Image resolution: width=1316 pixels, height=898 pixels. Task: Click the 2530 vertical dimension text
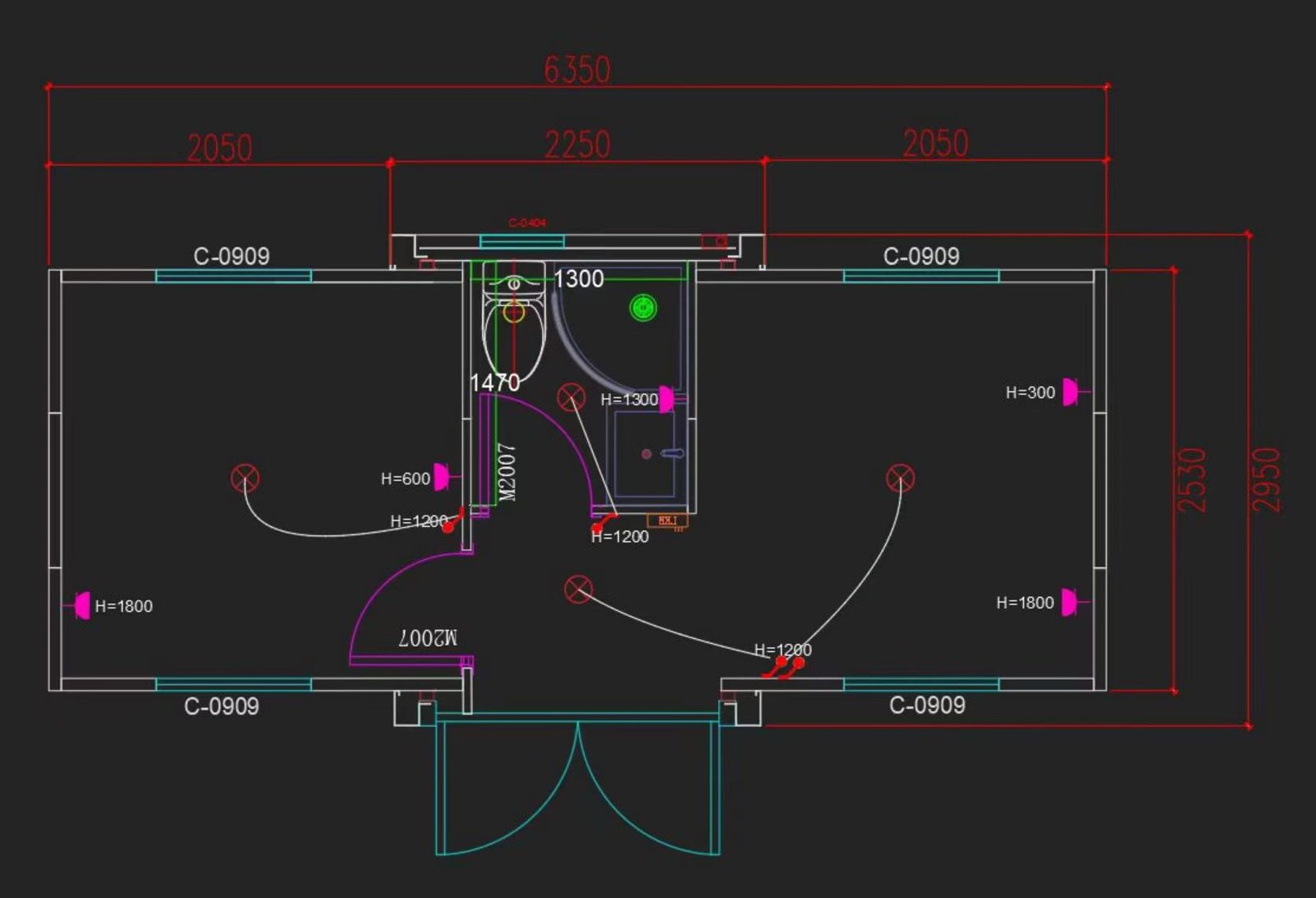pyautogui.click(x=1192, y=479)
